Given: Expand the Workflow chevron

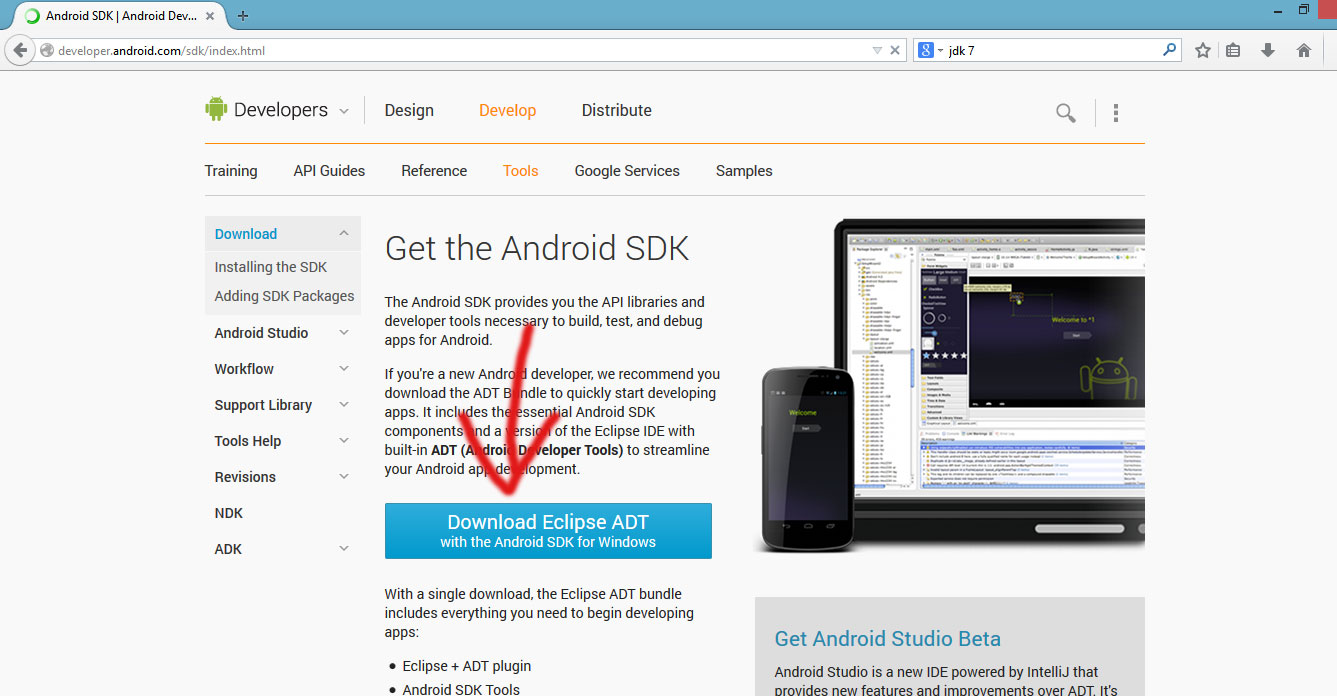Looking at the screenshot, I should coord(344,369).
